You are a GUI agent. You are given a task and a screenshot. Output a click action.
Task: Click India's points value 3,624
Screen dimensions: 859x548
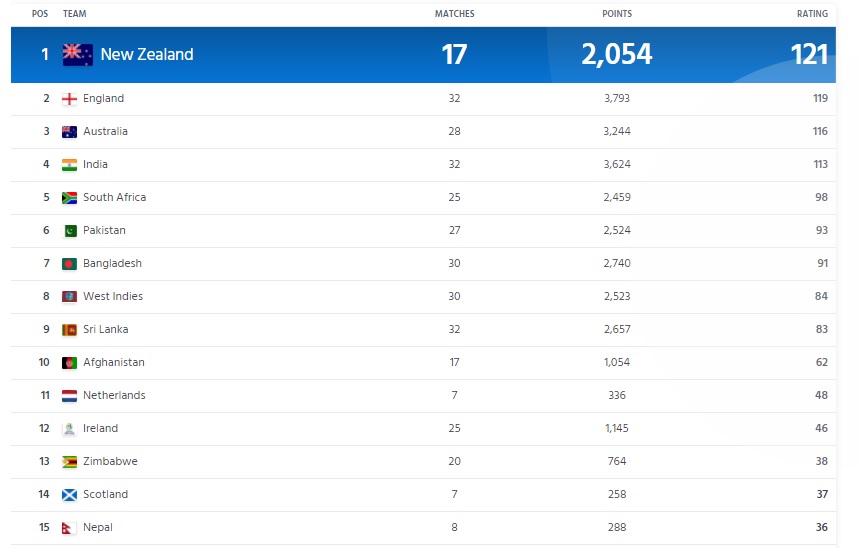(617, 164)
